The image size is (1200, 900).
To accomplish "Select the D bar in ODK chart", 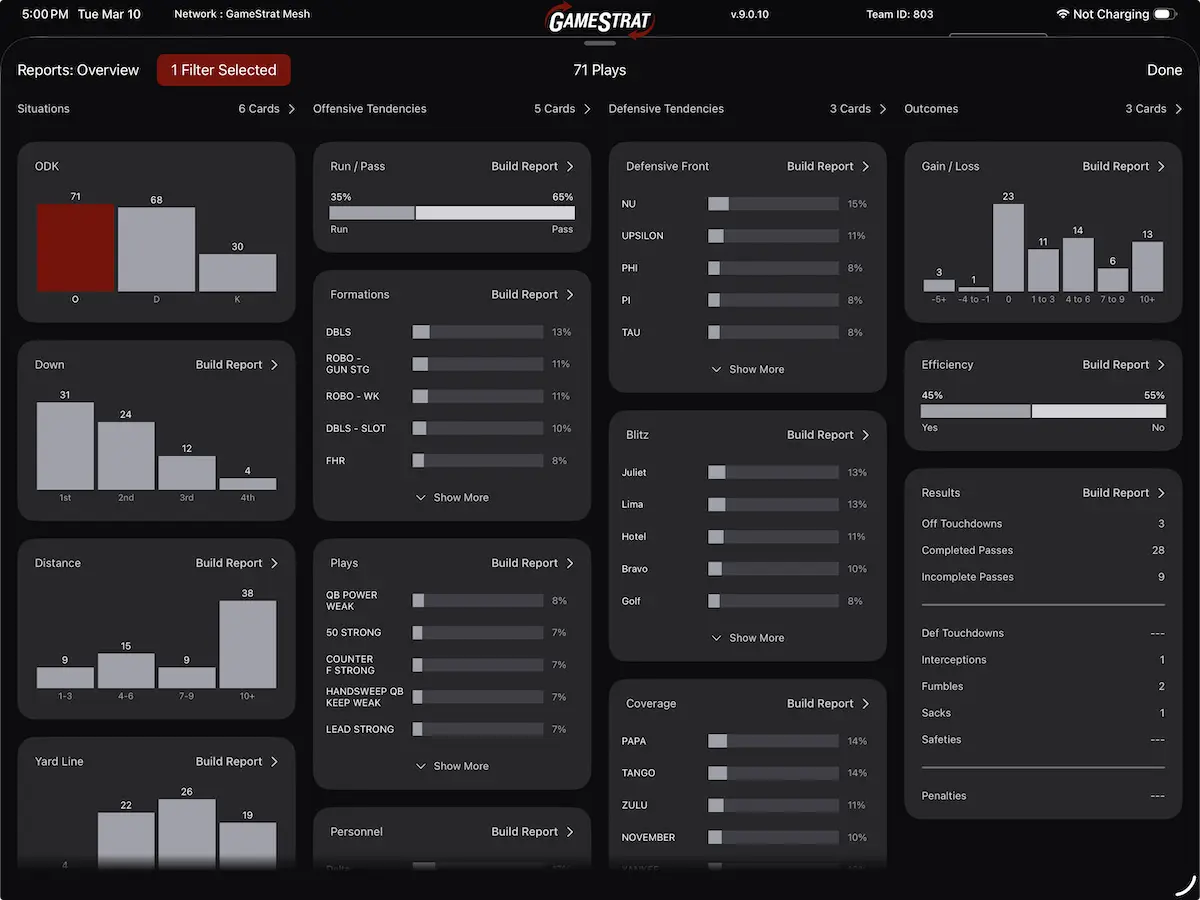I will 157,250.
